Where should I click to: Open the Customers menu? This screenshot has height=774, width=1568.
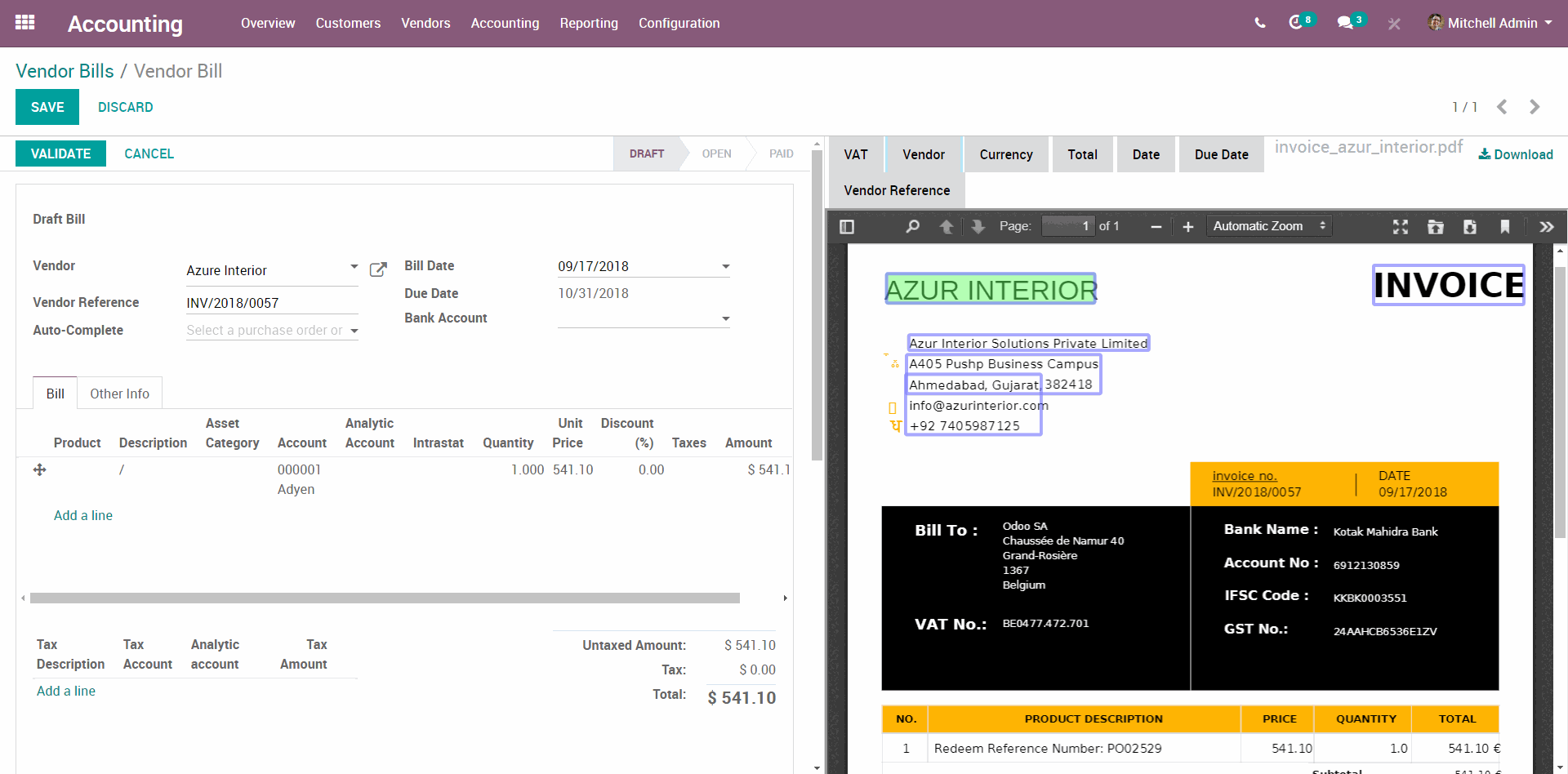[x=348, y=23]
